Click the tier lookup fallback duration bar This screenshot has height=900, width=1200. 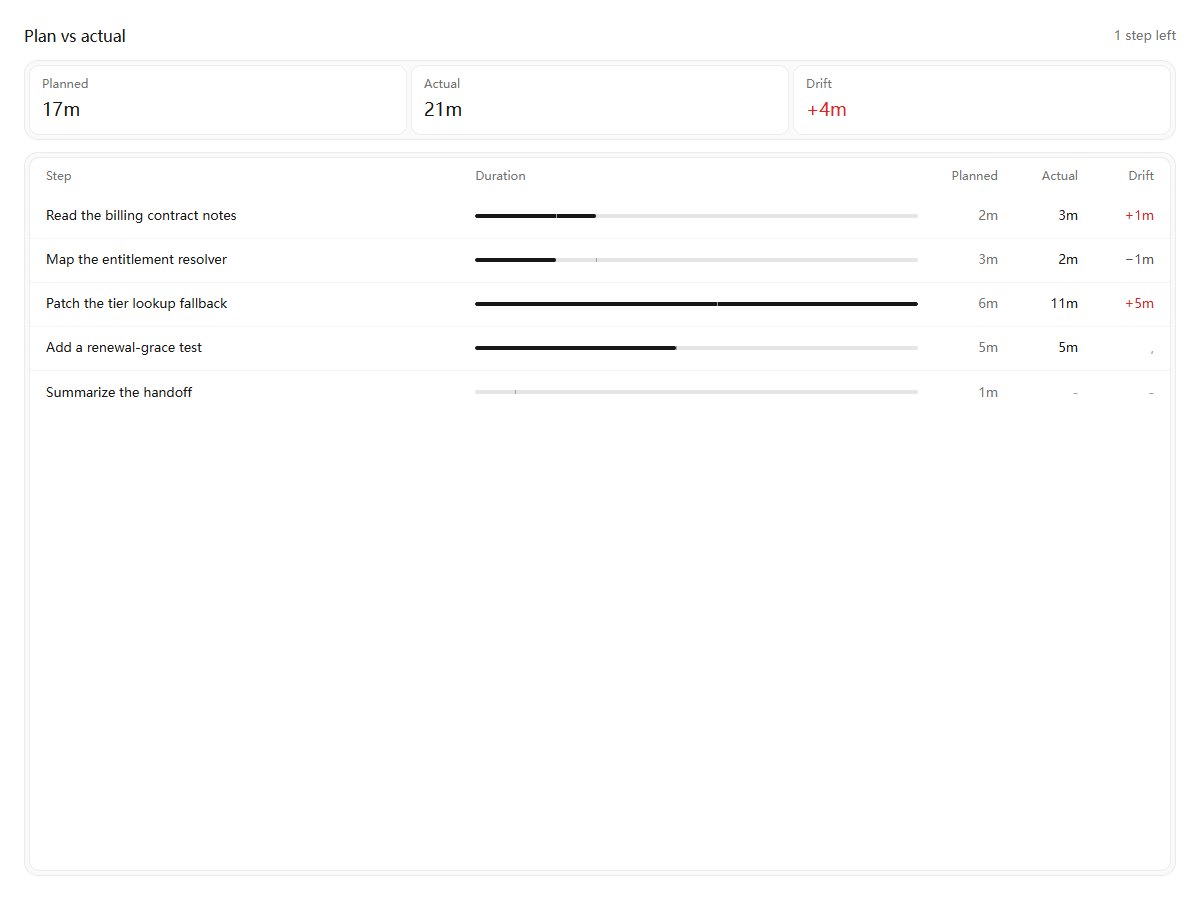[696, 304]
